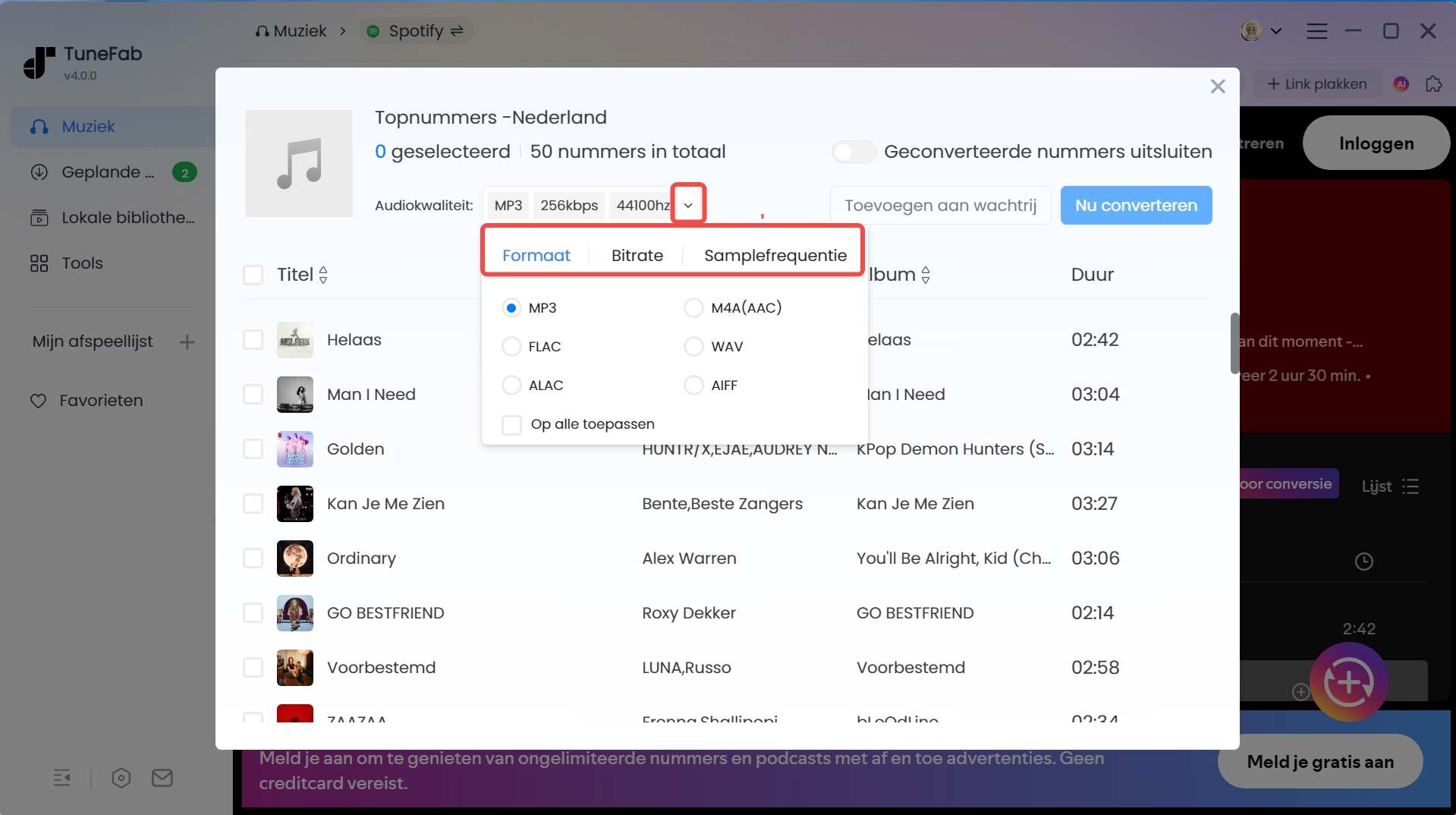Collapse sidebar using bottom-left list icon
The image size is (1456, 815).
pos(62,778)
